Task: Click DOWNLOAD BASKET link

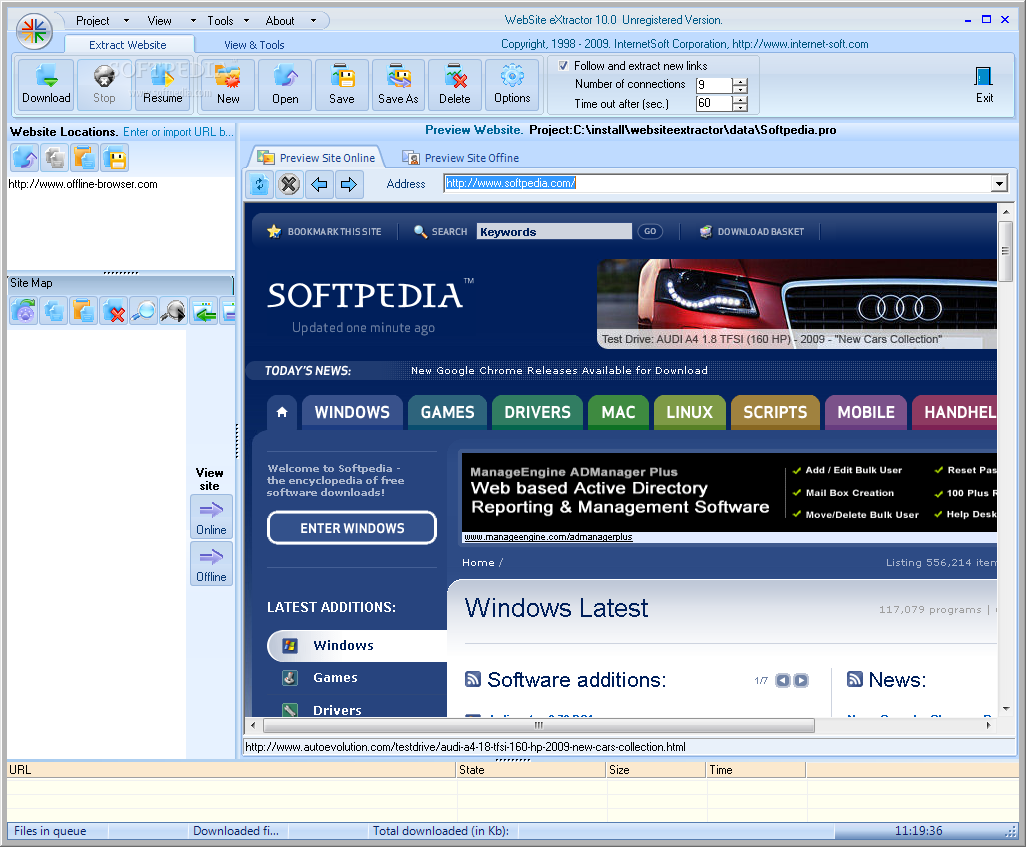Action: click(x=752, y=232)
